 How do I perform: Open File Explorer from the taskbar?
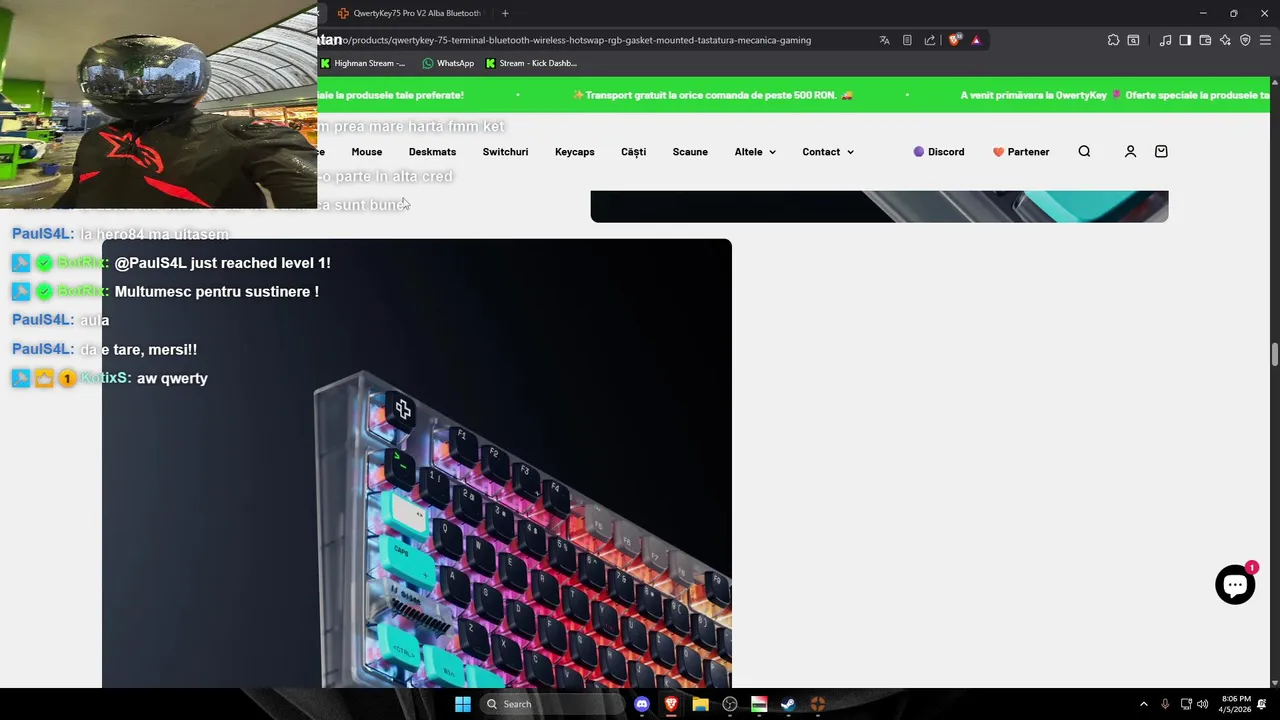(x=700, y=704)
